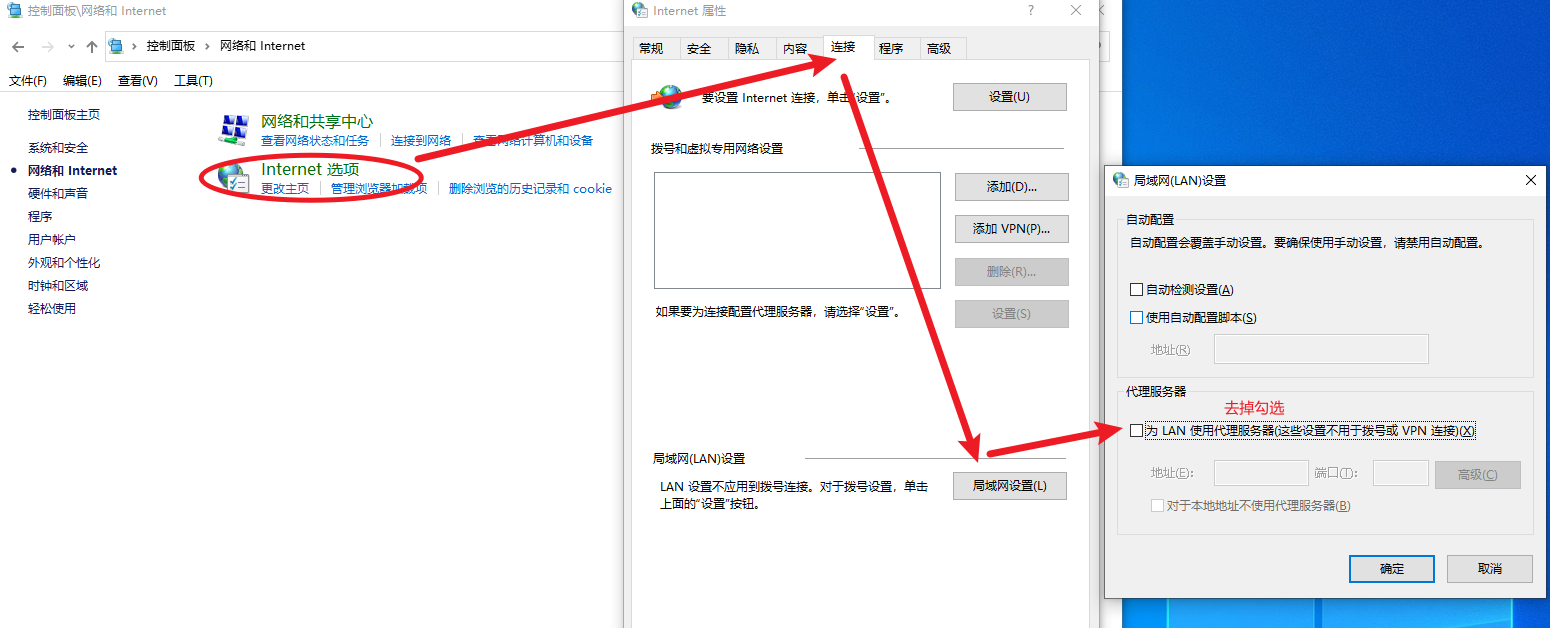Open 系统和安全 category
Image resolution: width=1550 pixels, height=628 pixels.
(58, 148)
